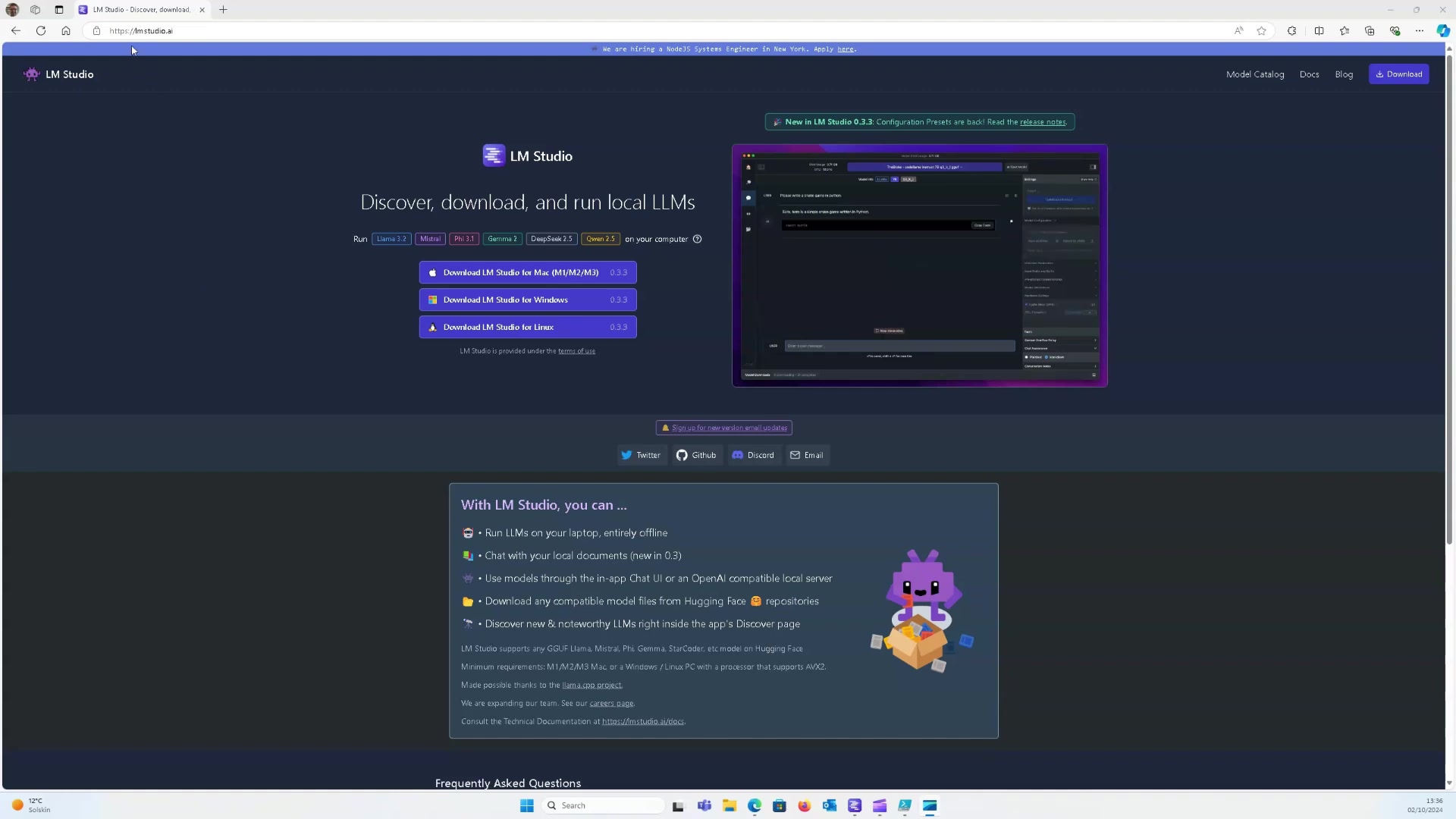Open split screen in Edge toolbar
The width and height of the screenshot is (1456, 819).
pyautogui.click(x=1319, y=30)
